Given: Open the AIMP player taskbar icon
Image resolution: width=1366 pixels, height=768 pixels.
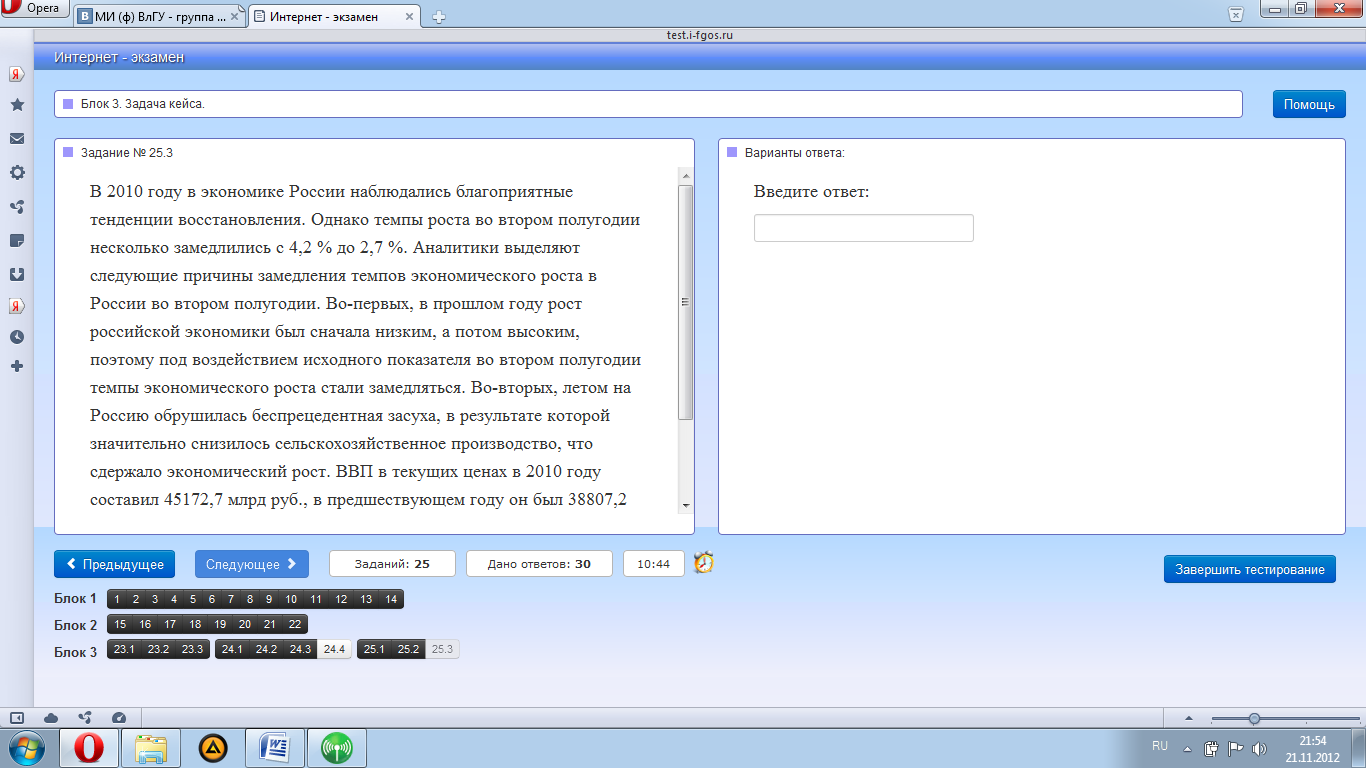Looking at the screenshot, I should click(213, 748).
